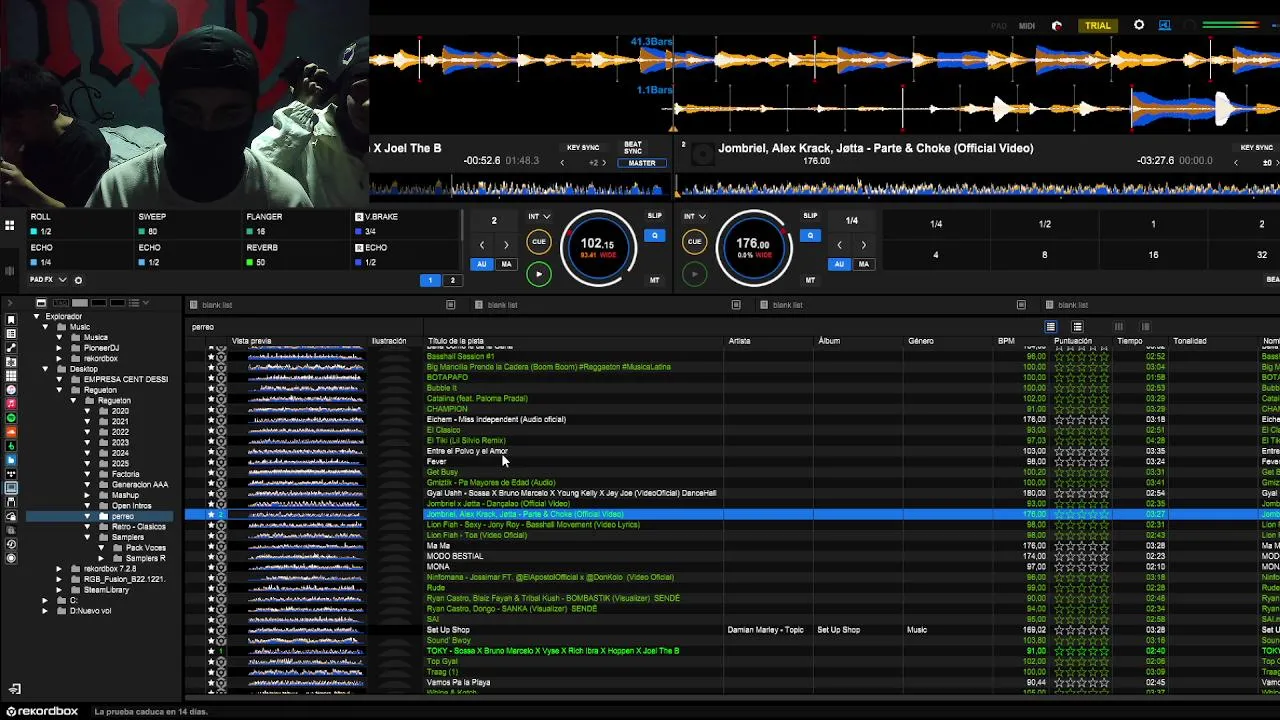Screen dimensions: 1280x720
Task: Sort by BPM column header
Action: 1006,341
